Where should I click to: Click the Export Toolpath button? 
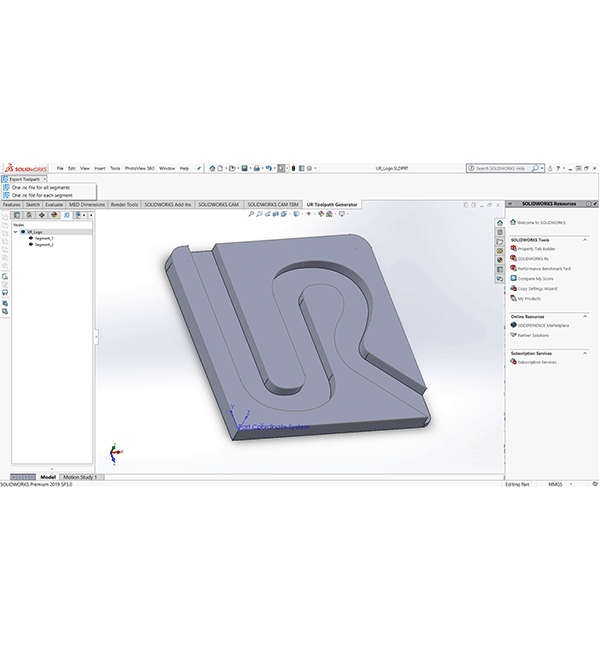(22, 179)
